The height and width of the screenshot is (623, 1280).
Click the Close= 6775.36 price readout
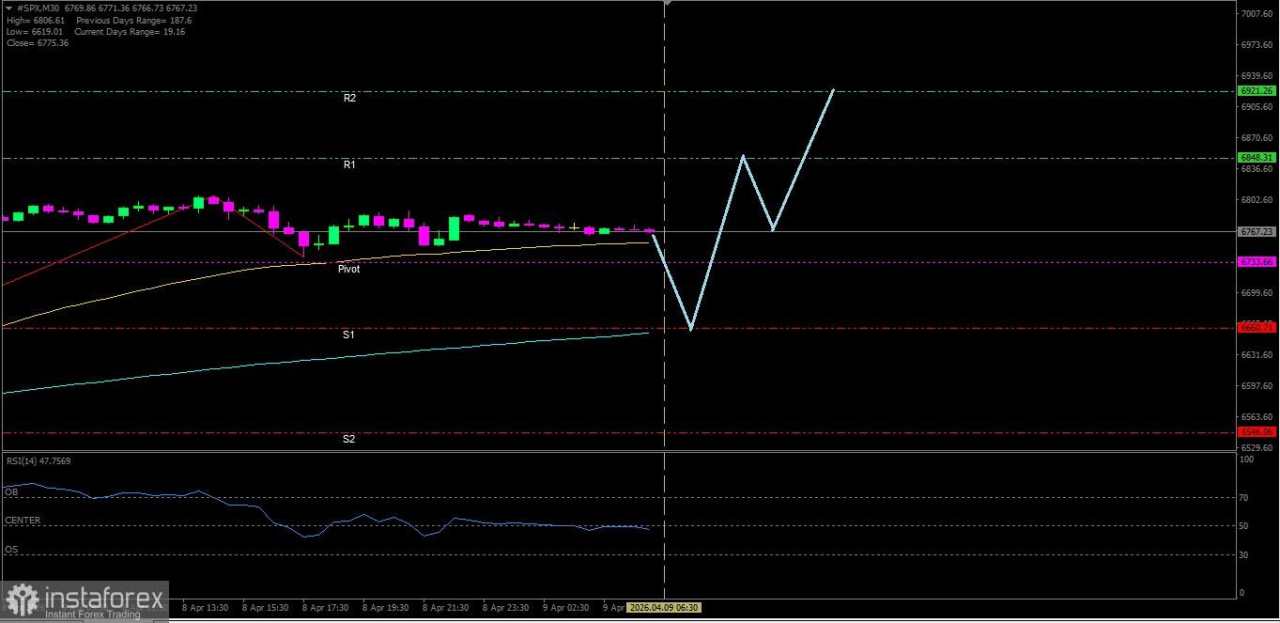[x=37, y=43]
